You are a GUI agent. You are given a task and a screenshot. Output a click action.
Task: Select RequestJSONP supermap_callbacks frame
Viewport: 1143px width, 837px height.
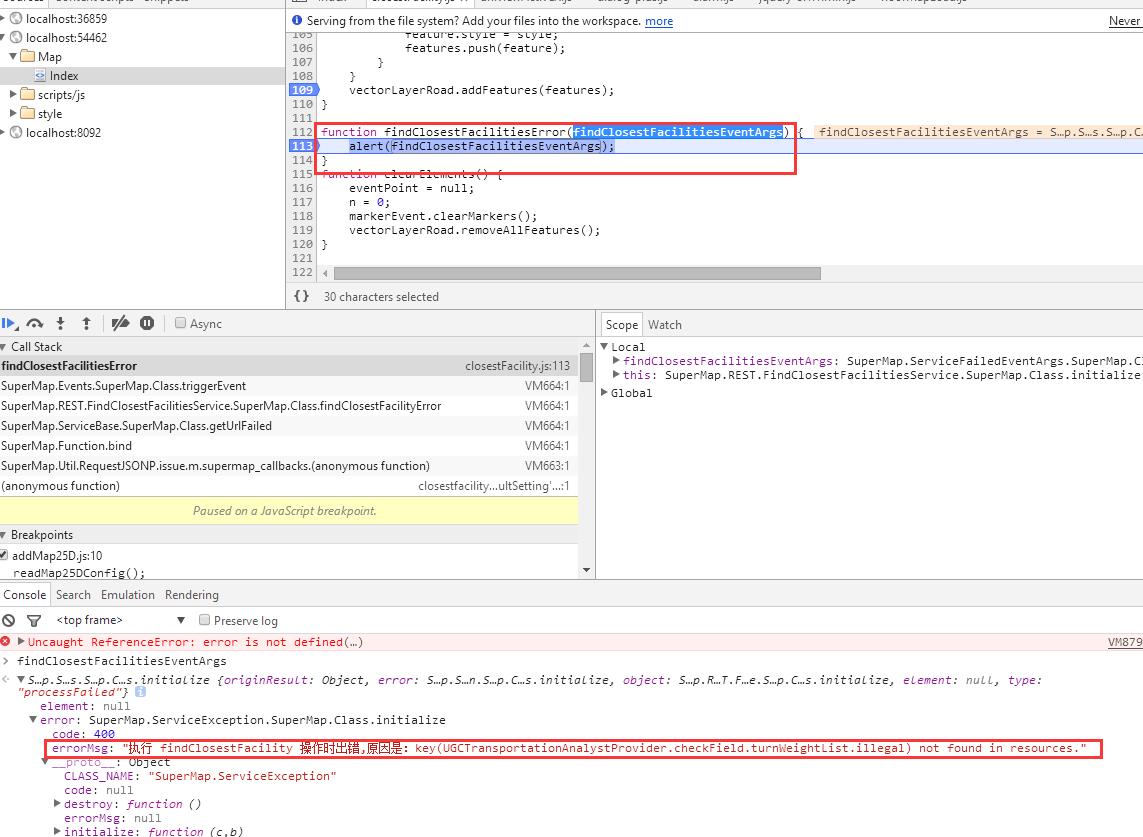pos(289,466)
